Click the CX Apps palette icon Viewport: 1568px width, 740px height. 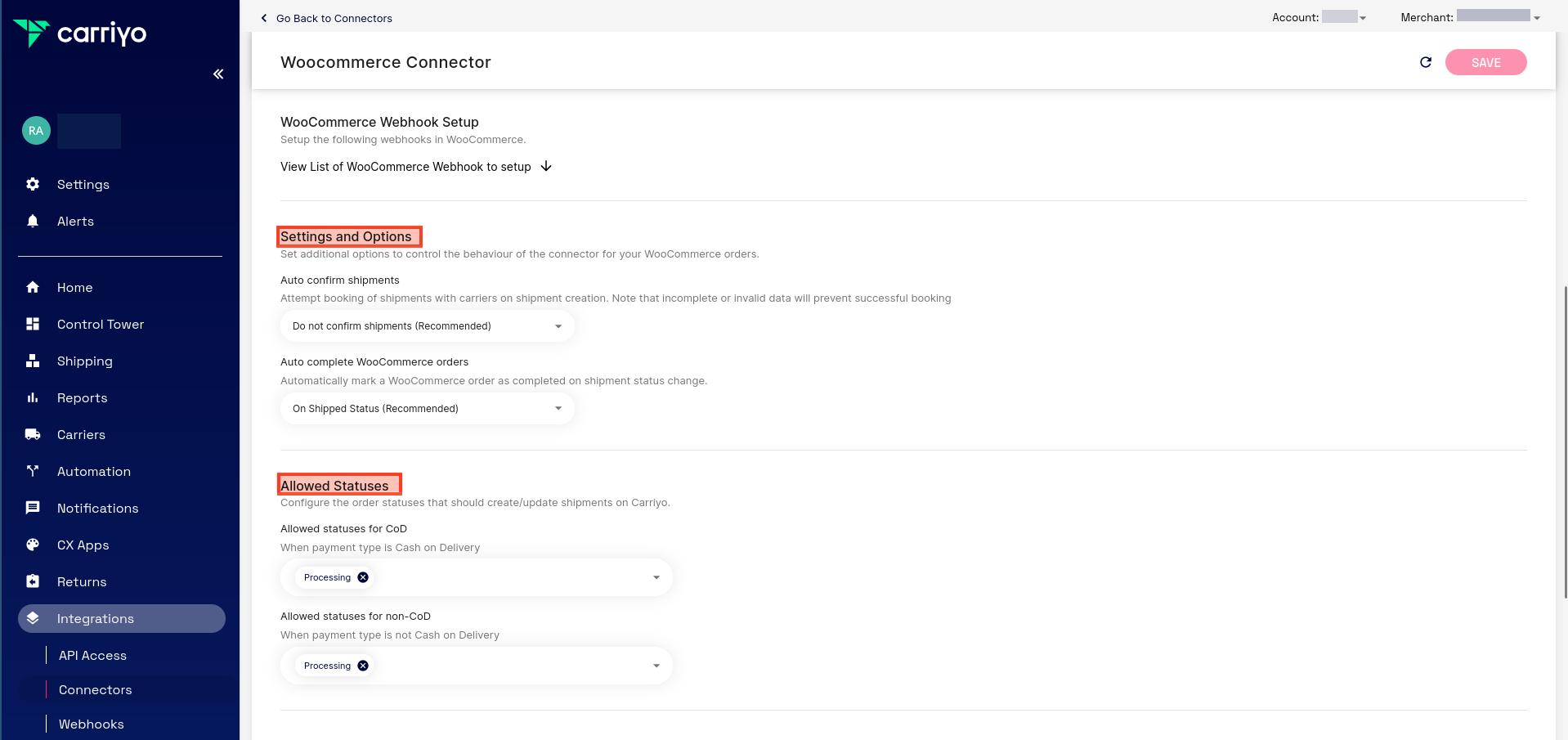click(x=33, y=545)
